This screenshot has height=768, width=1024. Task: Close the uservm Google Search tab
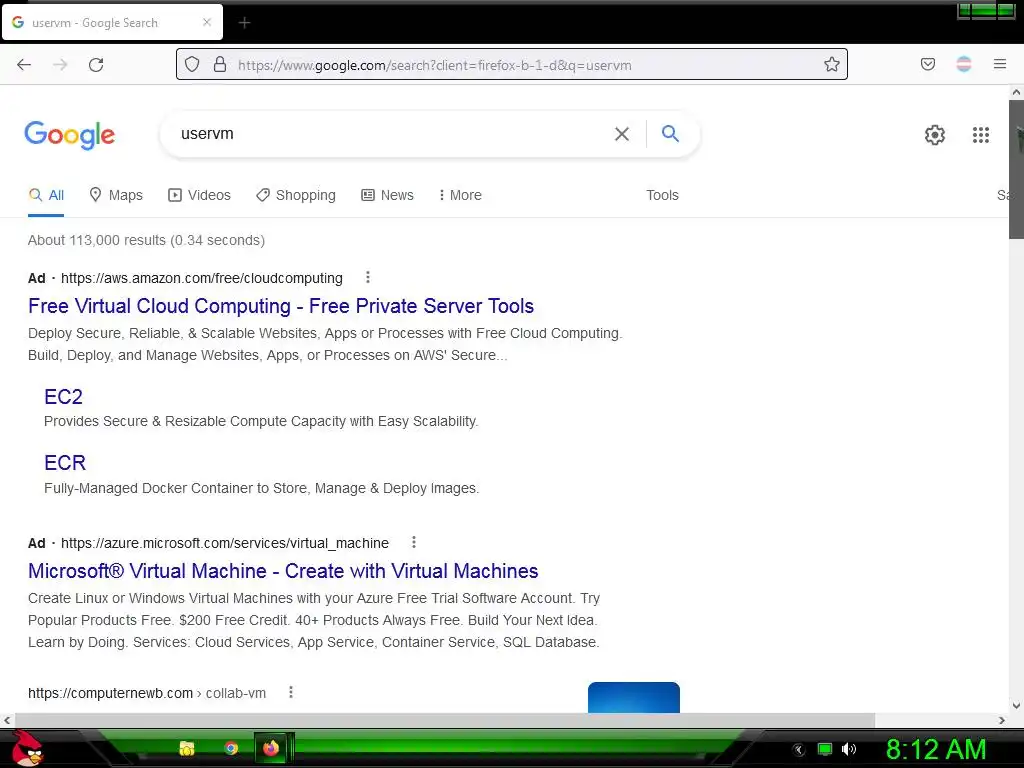[207, 22]
